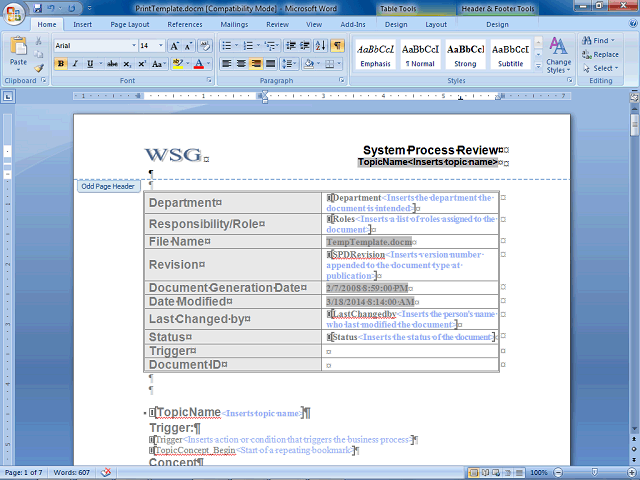Toggle align text right
This screenshot has height=480, width=640.
[256, 64]
